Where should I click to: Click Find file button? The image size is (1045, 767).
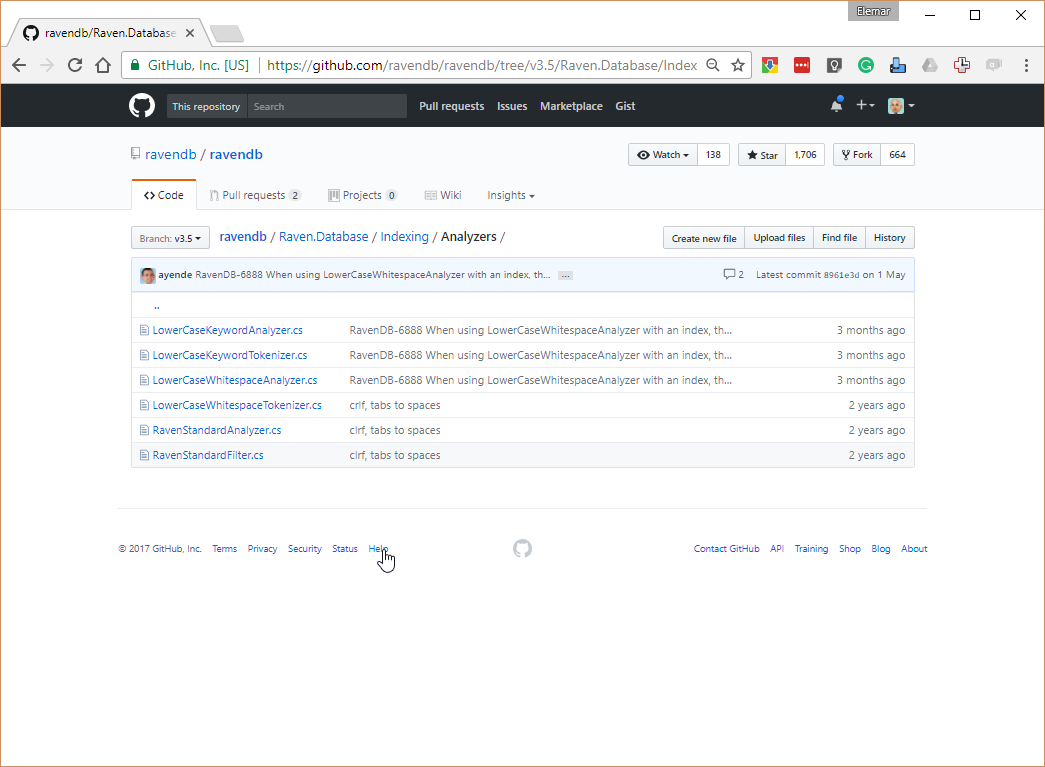click(x=839, y=238)
